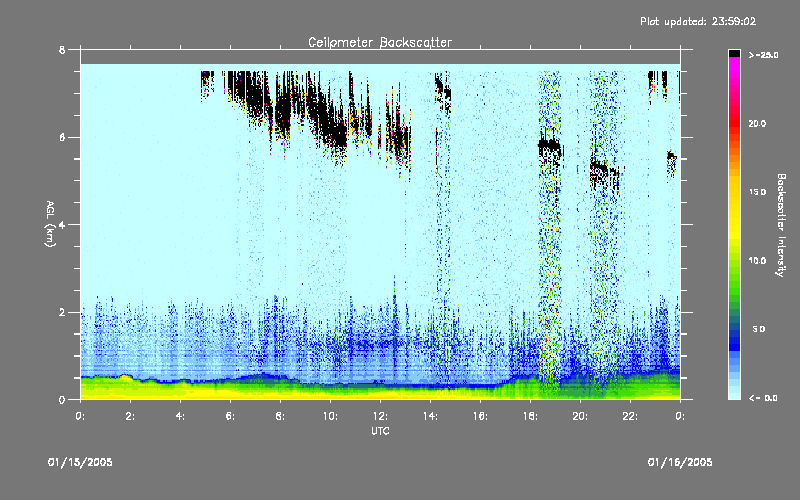Click the yellow surface backscatter layer near 12:00
The height and width of the screenshot is (500, 800).
coord(380,395)
